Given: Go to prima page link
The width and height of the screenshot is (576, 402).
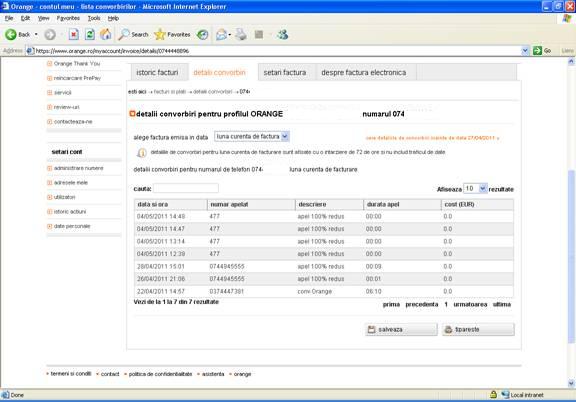Looking at the screenshot, I should (x=391, y=304).
